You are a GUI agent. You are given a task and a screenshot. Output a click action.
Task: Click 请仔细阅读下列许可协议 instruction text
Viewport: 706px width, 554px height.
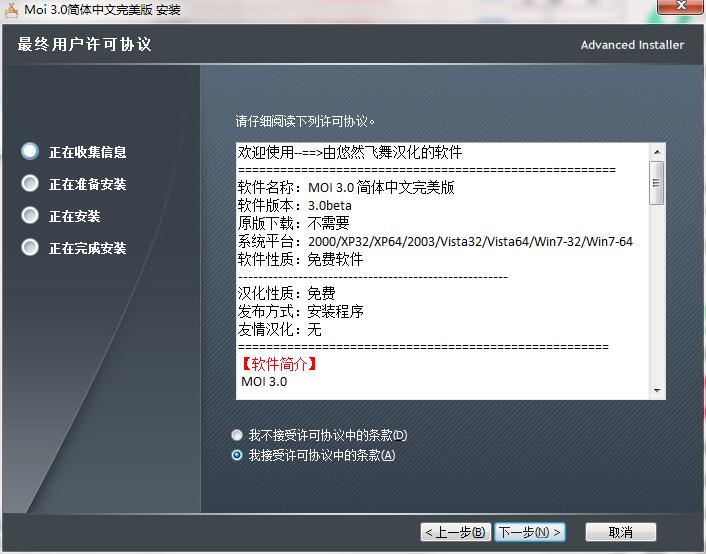(x=305, y=121)
